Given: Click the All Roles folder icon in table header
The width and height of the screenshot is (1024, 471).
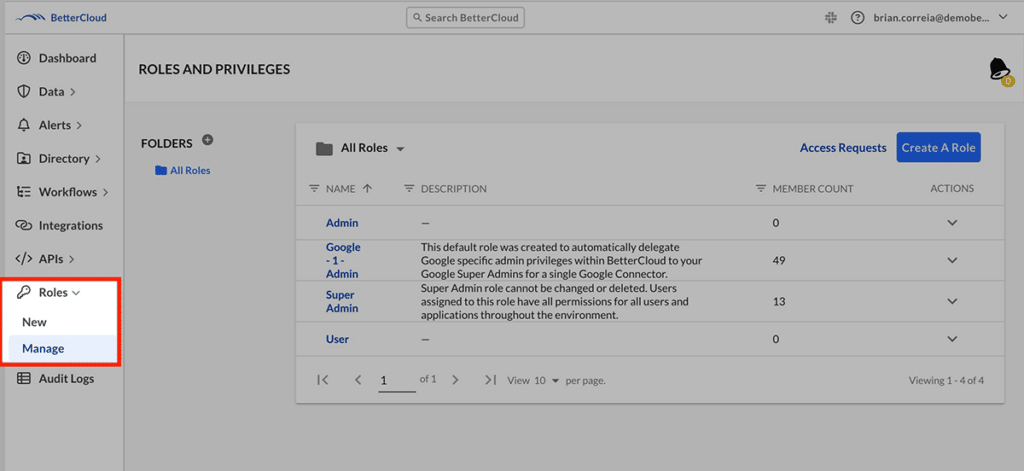Looking at the screenshot, I should 324,148.
